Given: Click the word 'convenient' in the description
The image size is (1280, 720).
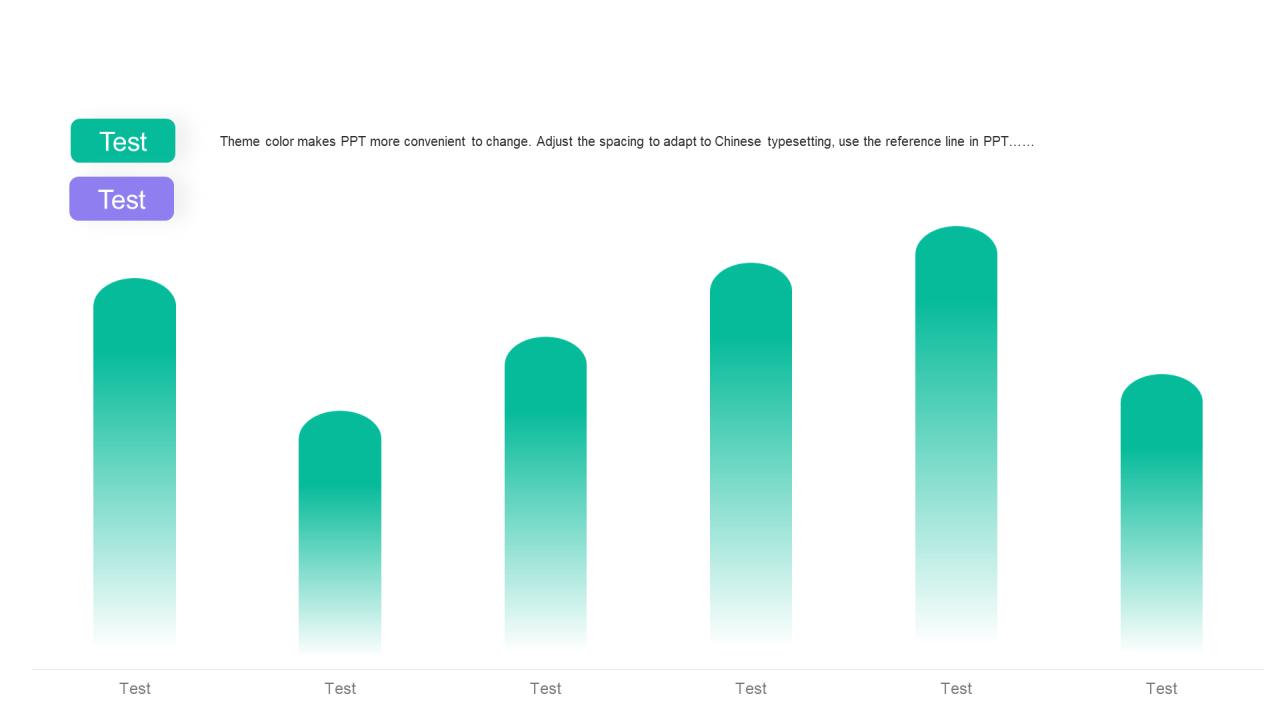Looking at the screenshot, I should (435, 142).
